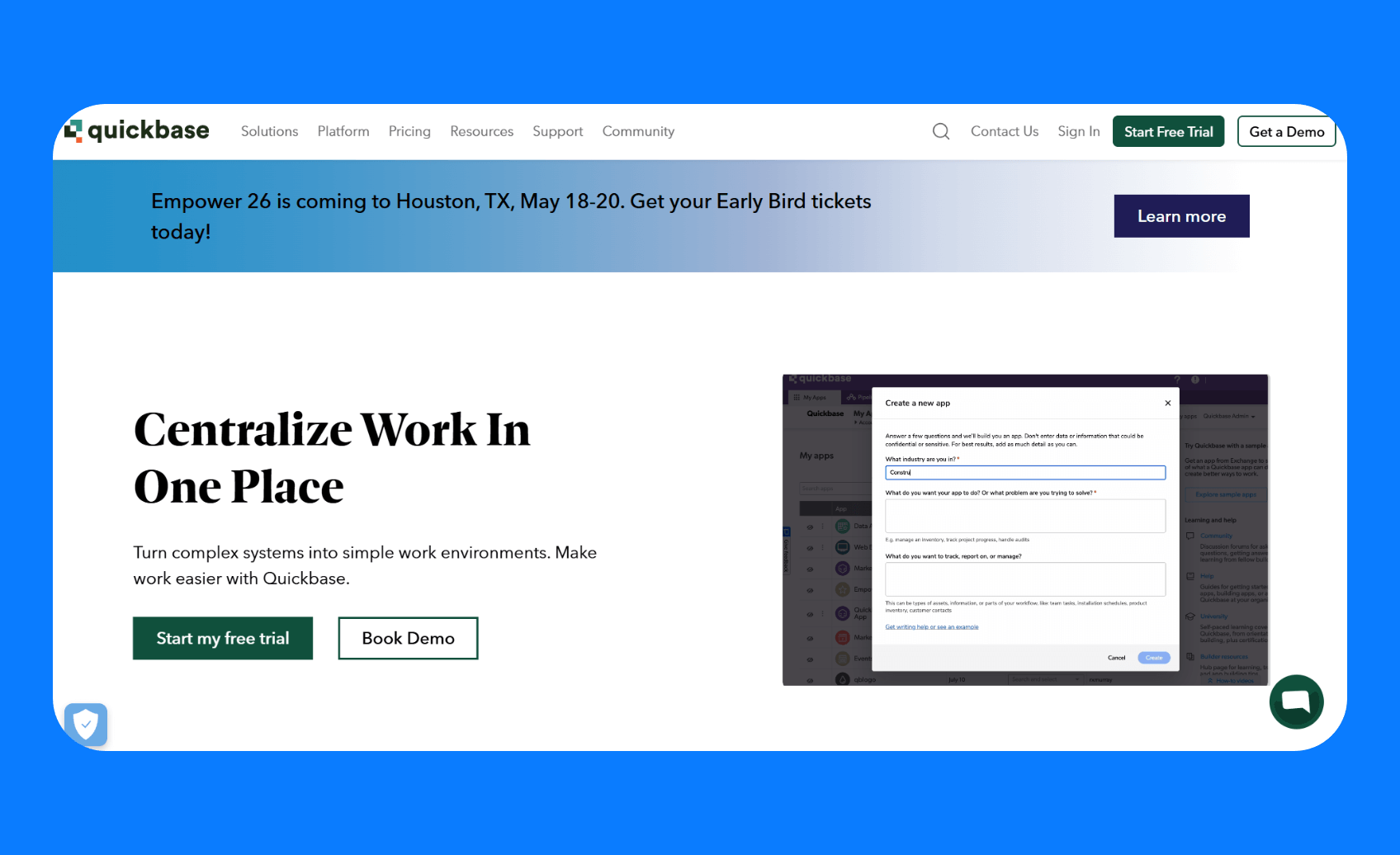The image size is (1400, 855).
Task: Open the Help link in Learning and help
Action: pos(1207,576)
